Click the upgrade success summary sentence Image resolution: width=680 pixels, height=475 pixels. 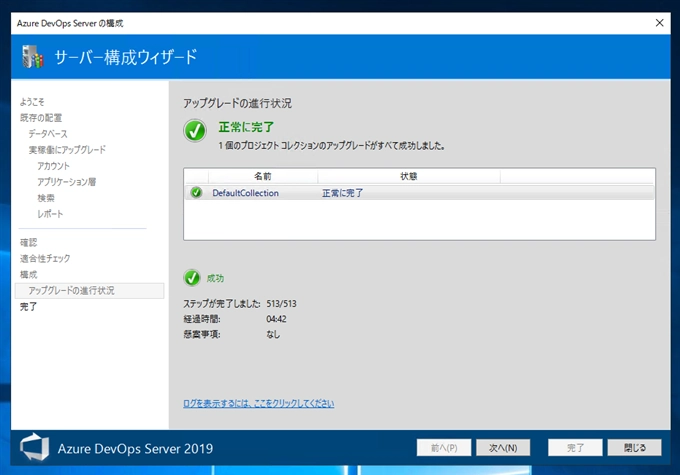[x=332, y=146]
